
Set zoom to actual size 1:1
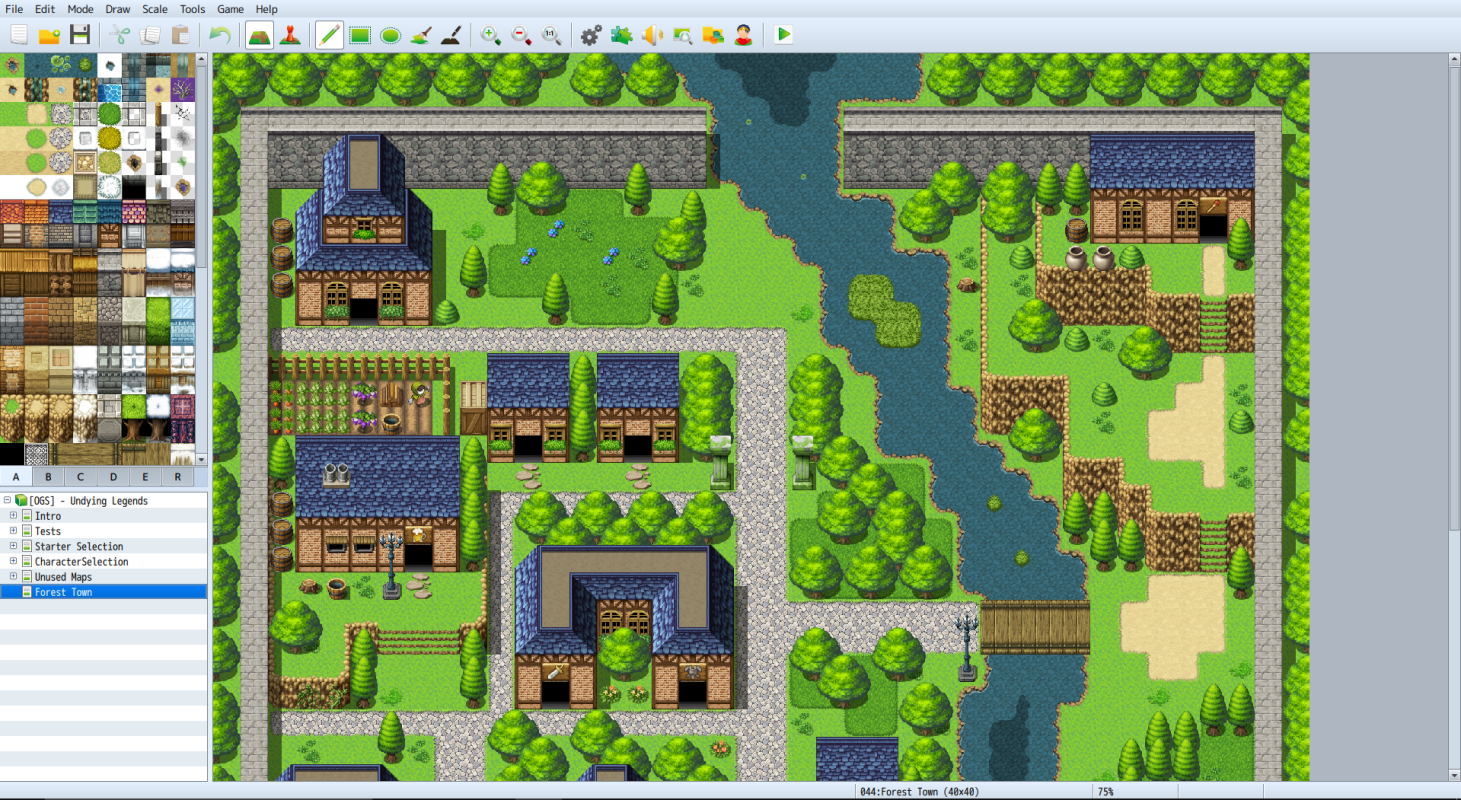(551, 35)
